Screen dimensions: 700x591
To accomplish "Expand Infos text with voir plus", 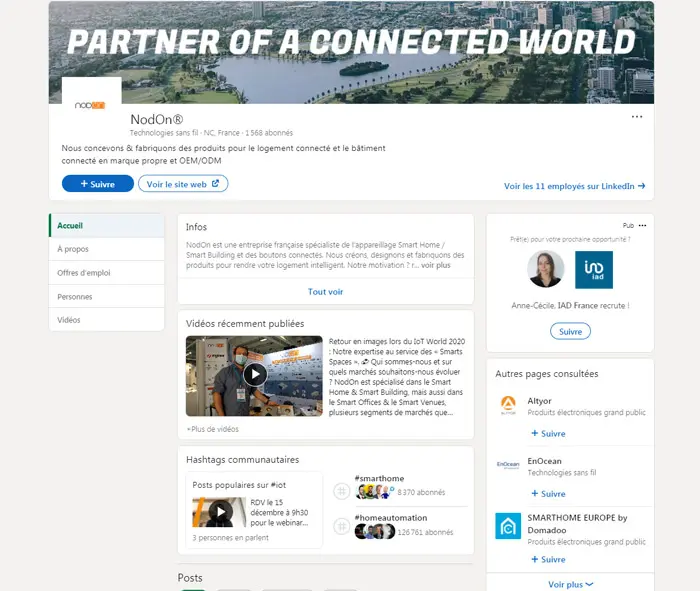I will [x=436, y=265].
